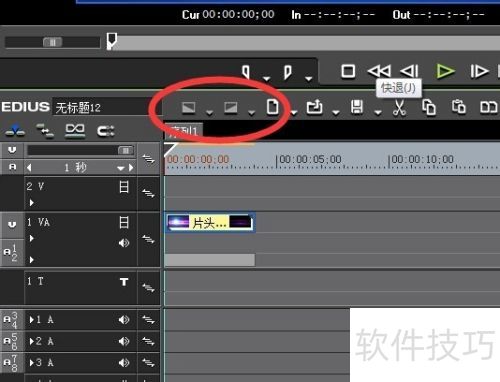This screenshot has height=382, width=500.
Task: Click the second transition icon
Action: [231, 108]
